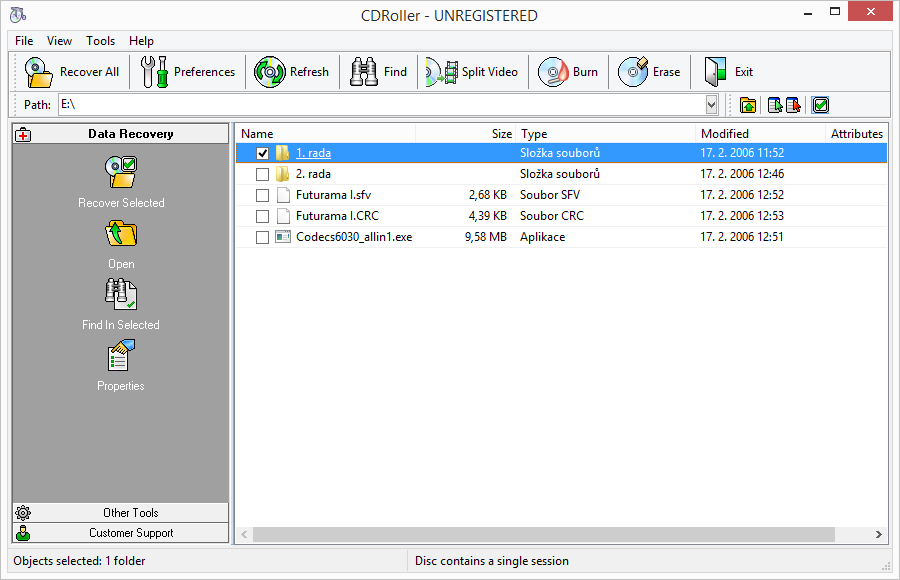The width and height of the screenshot is (900, 580).
Task: Open the File menu
Action: (x=24, y=41)
